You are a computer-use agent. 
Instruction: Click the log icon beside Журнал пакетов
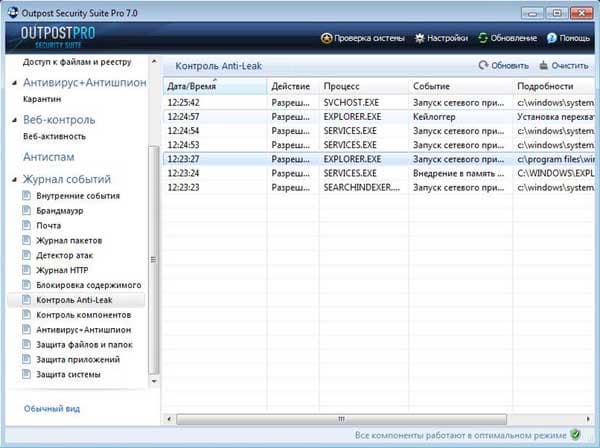26,240
